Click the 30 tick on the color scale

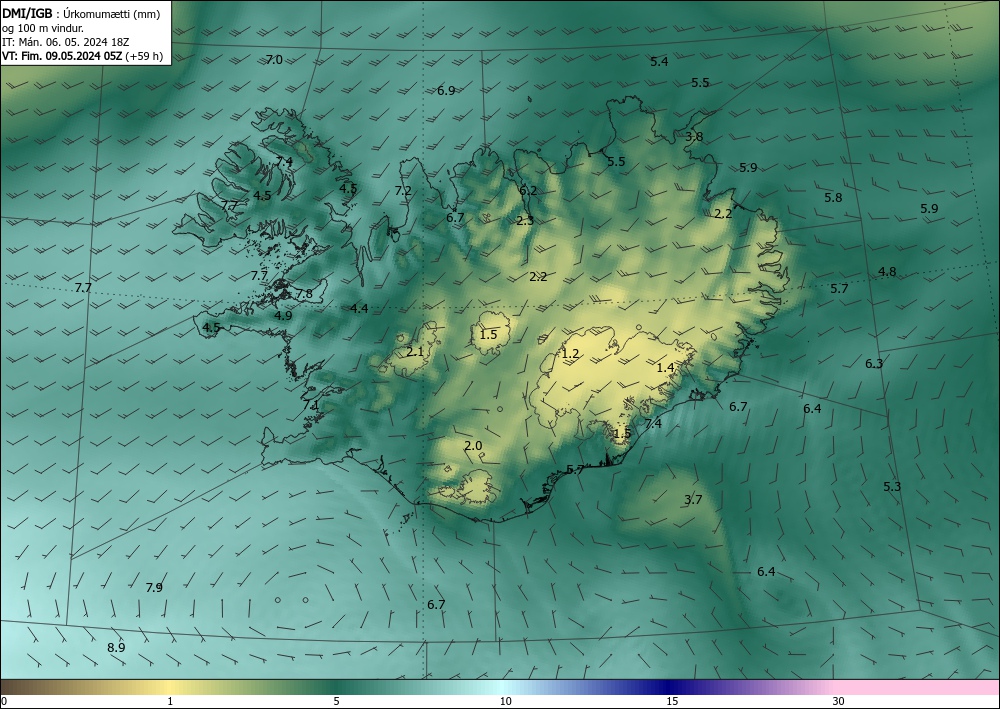click(x=839, y=701)
